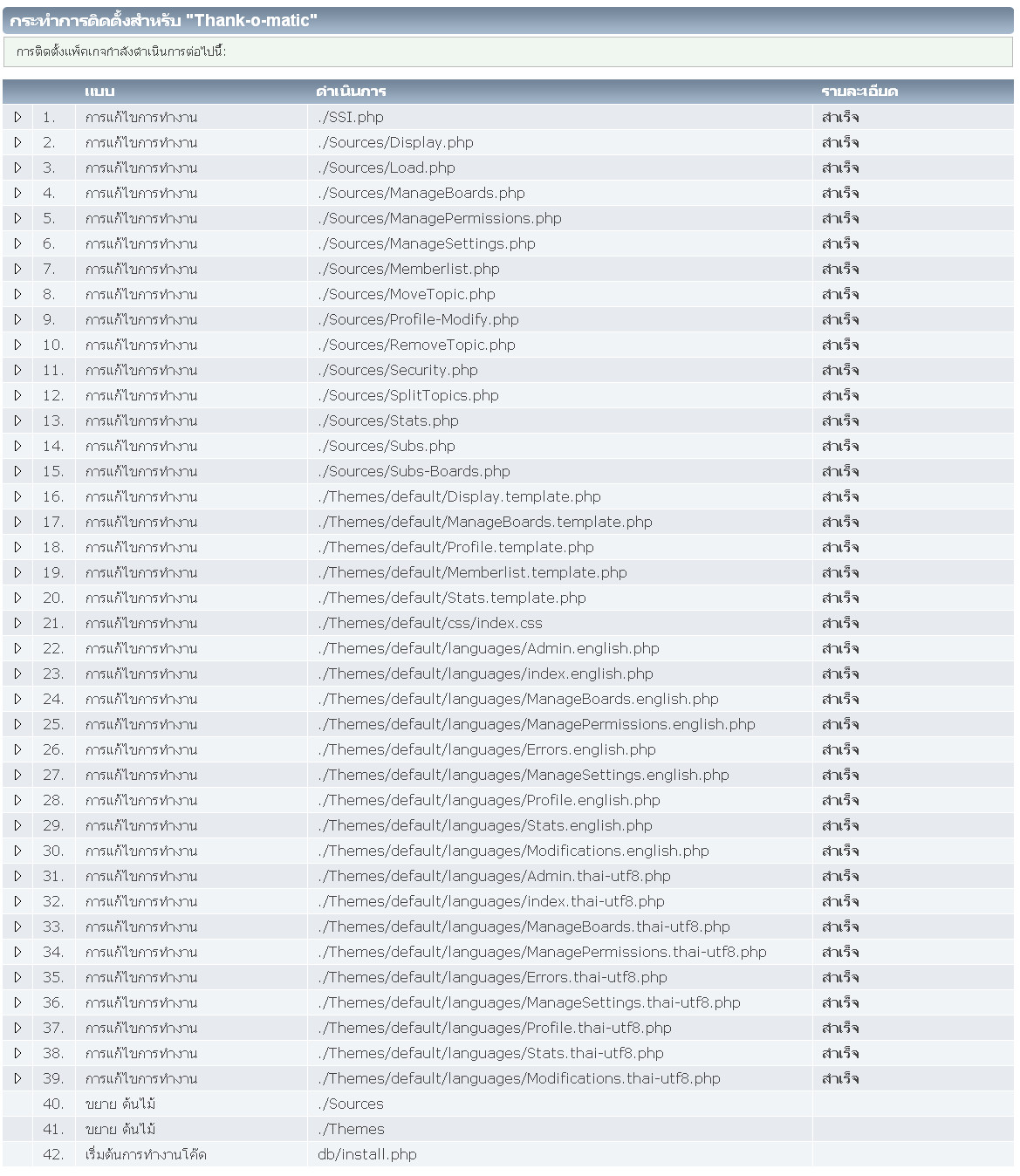Click row number 20.
This screenshot has height=1176, width=1020.
[53, 598]
